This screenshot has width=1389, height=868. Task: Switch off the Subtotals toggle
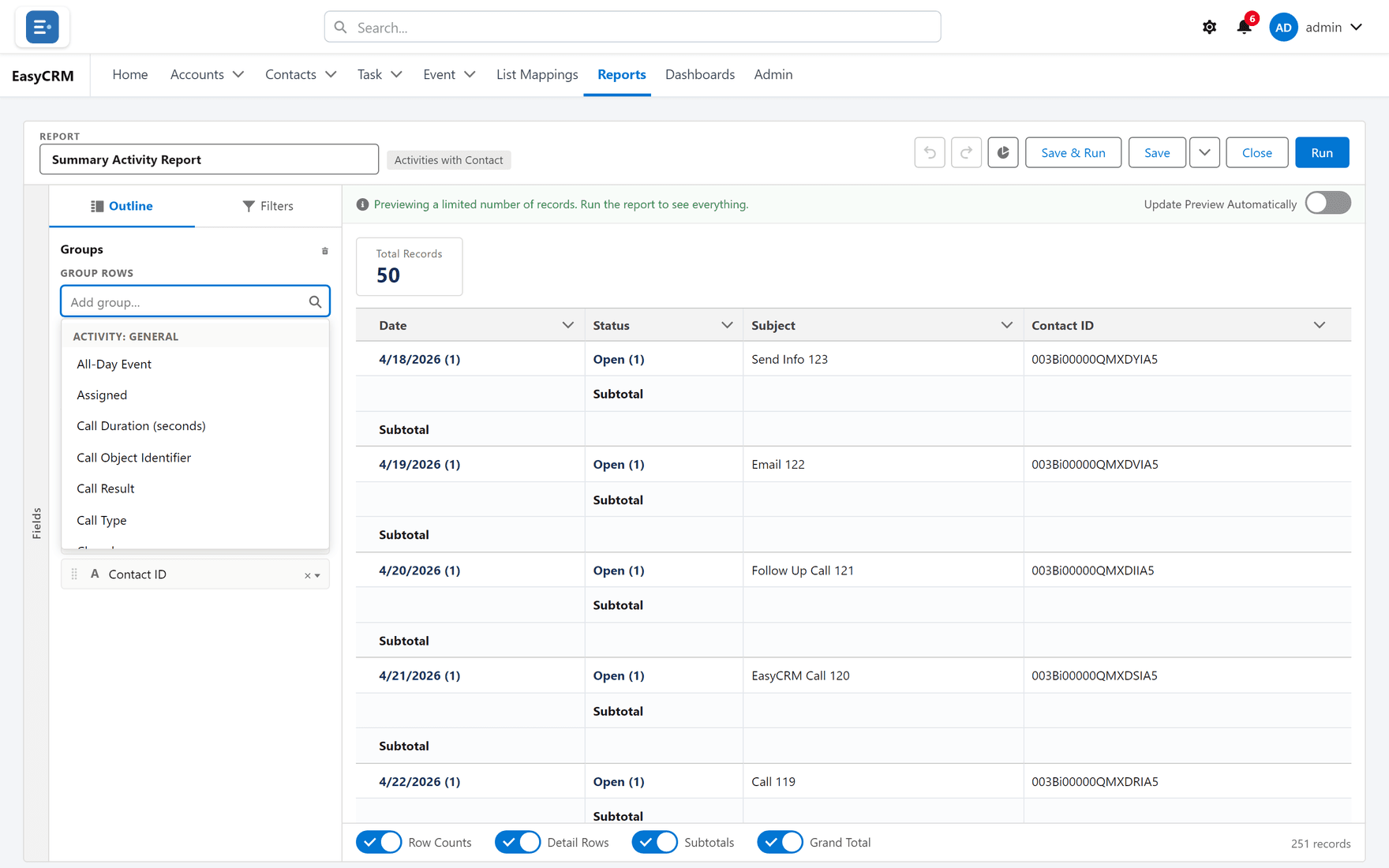pos(655,842)
